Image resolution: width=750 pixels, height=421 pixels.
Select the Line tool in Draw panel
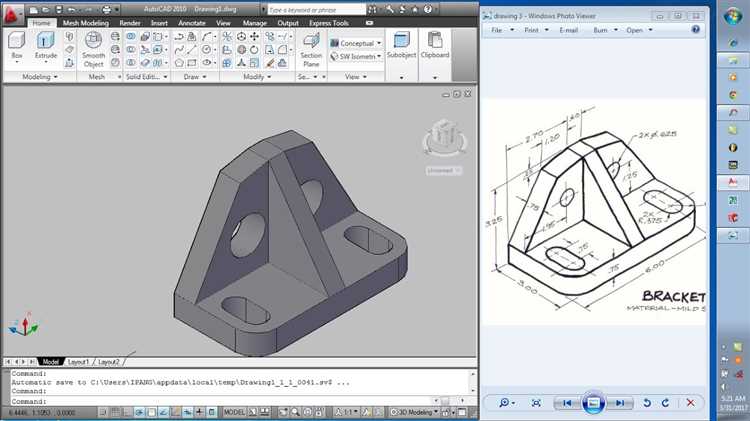pos(192,49)
